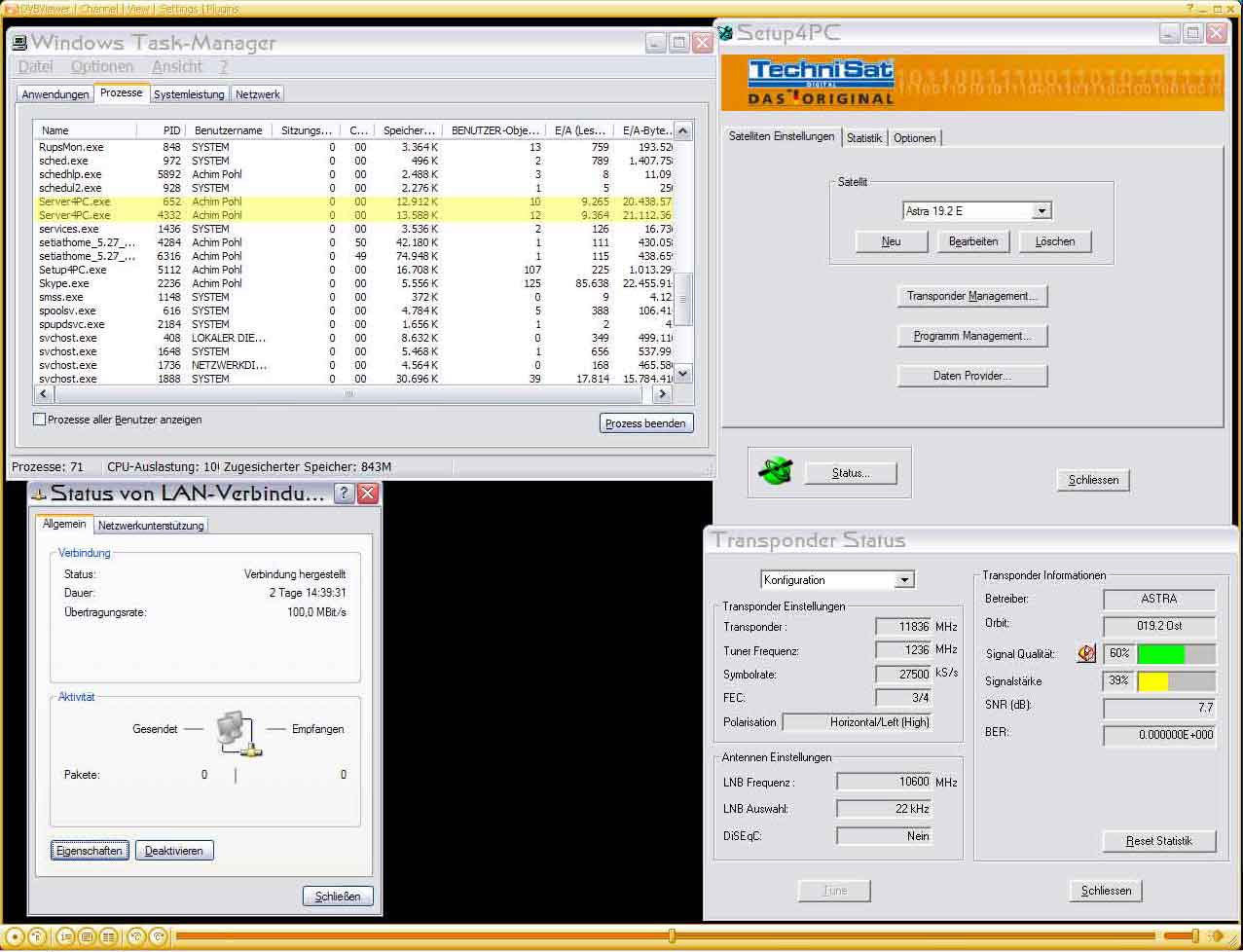Select the Skype.exe process row
This screenshot has width=1243, height=952.
[x=64, y=283]
